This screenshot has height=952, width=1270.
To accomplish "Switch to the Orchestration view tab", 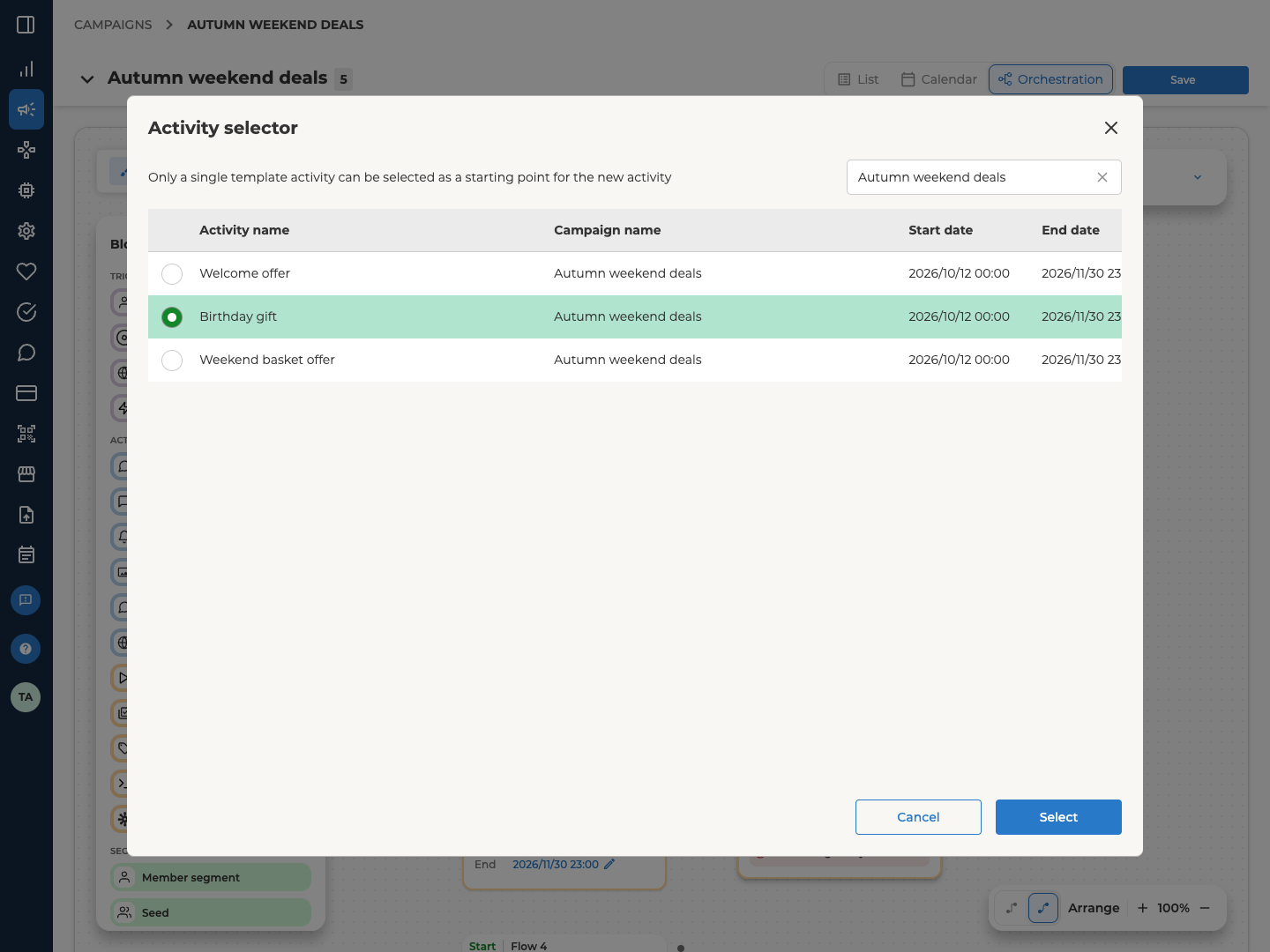I will pyautogui.click(x=1050, y=79).
